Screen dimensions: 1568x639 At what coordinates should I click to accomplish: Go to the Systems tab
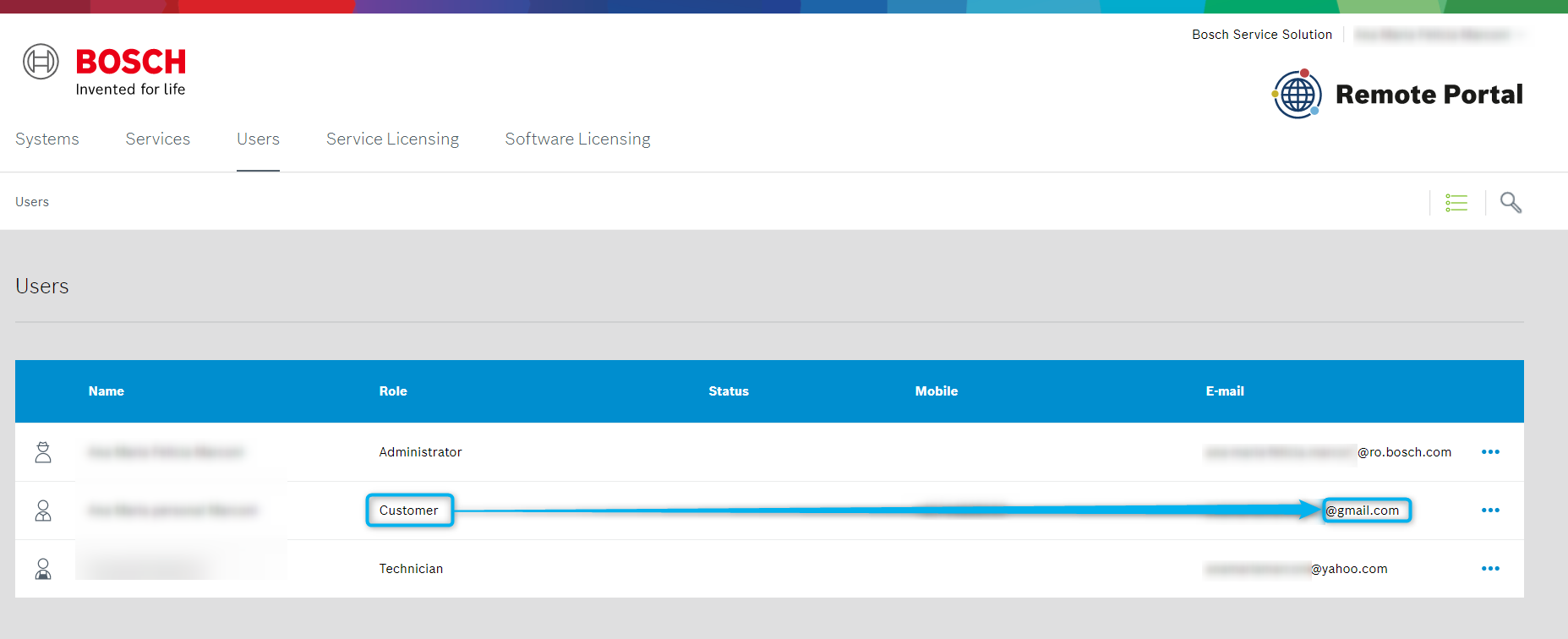pos(47,139)
